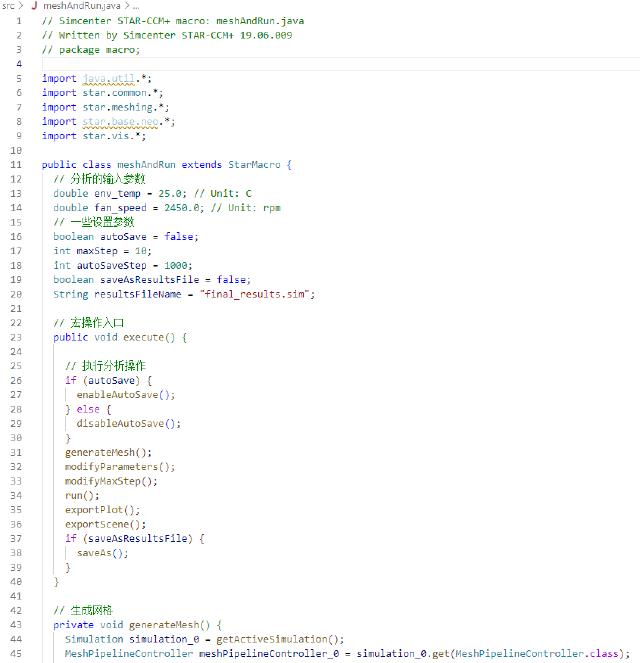Click 'maxStep' variable on line 17
Viewport: 640px width, 663px height.
[x=97, y=251]
